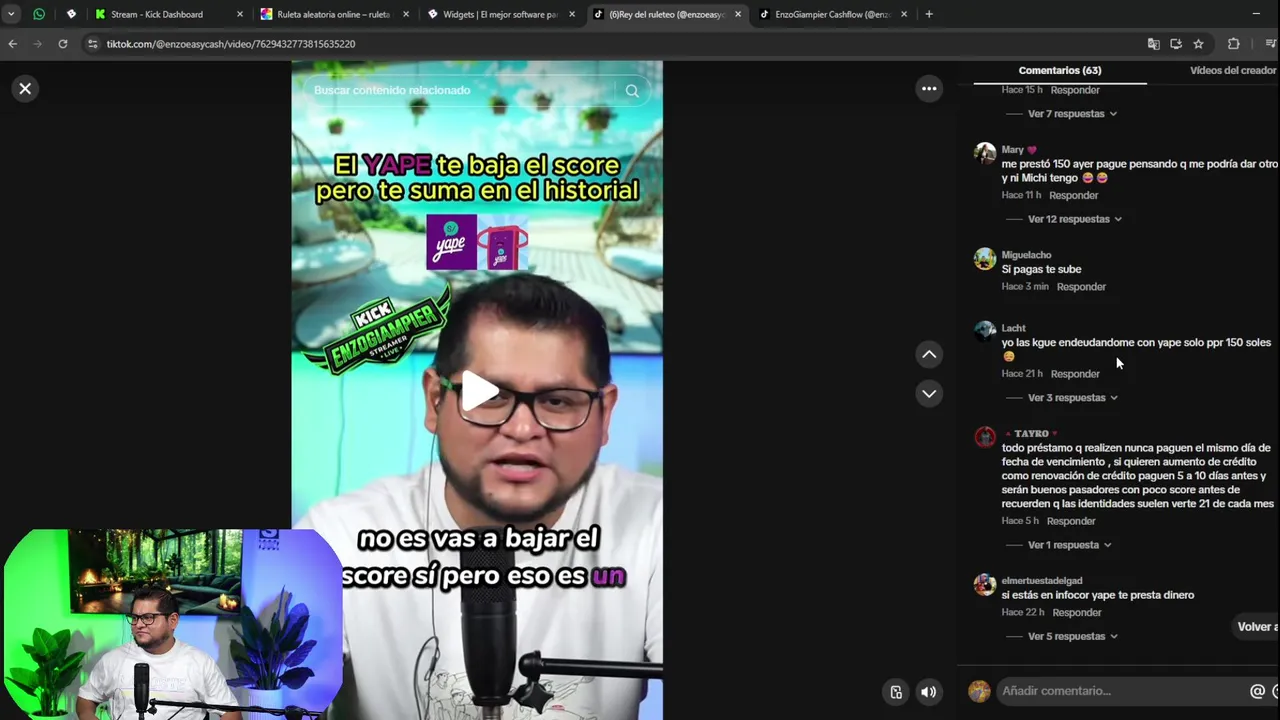Click the username TAYRO
Screen dimensions: 1280x720
[x=1031, y=434]
